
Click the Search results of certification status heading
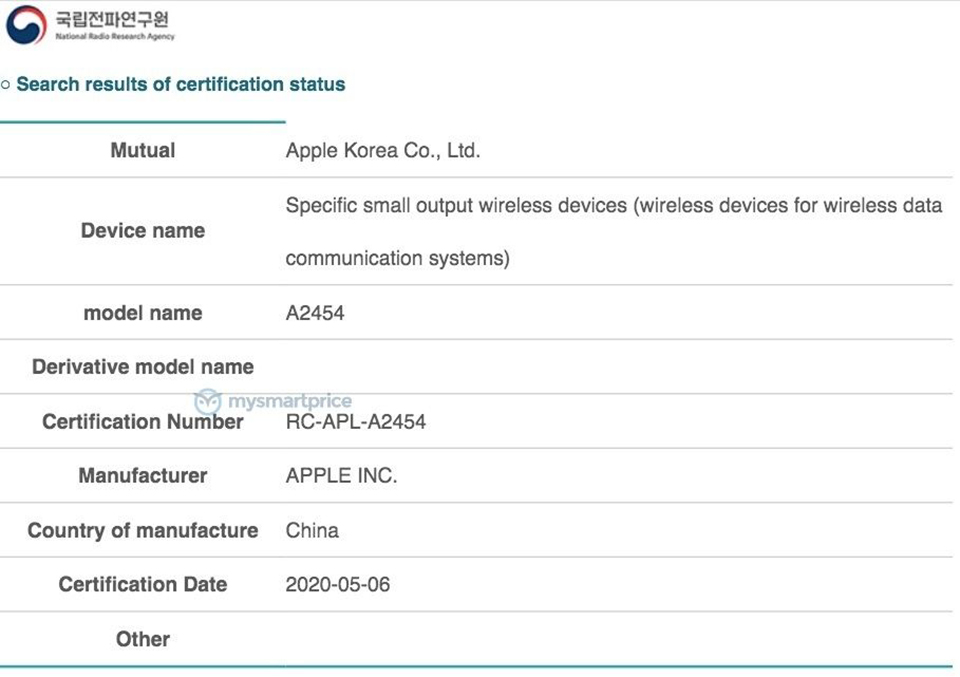(x=180, y=85)
